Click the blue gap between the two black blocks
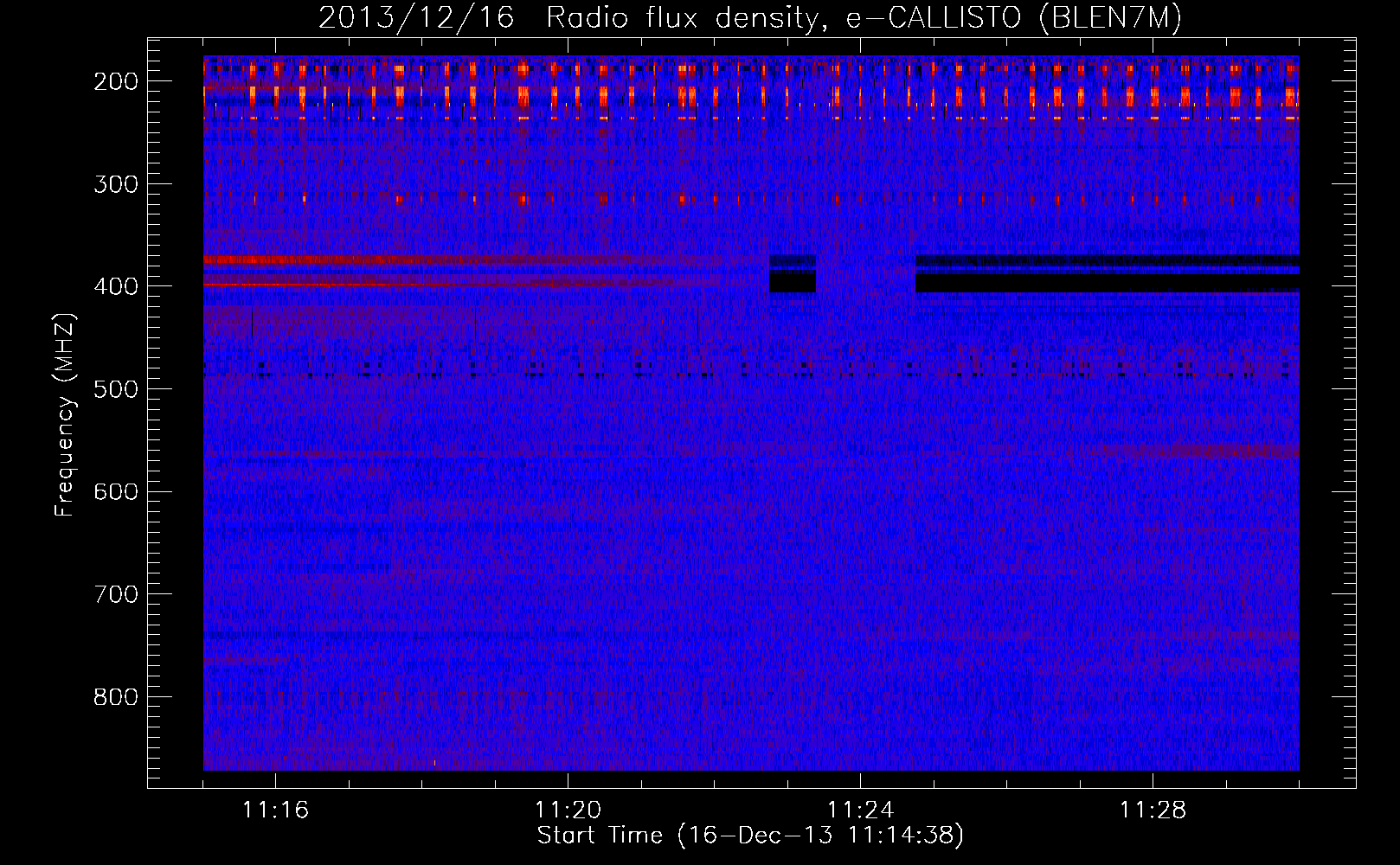The height and width of the screenshot is (865, 1400). coord(865,275)
